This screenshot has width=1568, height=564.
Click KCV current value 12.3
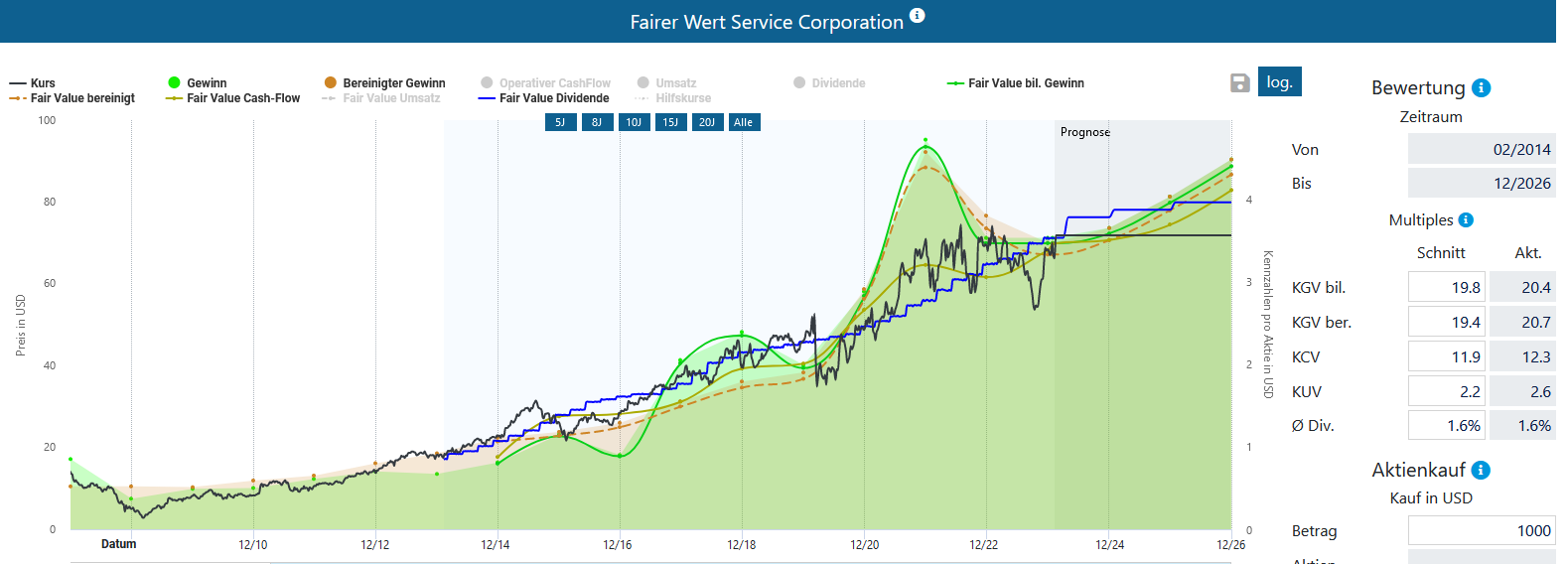tap(1523, 356)
